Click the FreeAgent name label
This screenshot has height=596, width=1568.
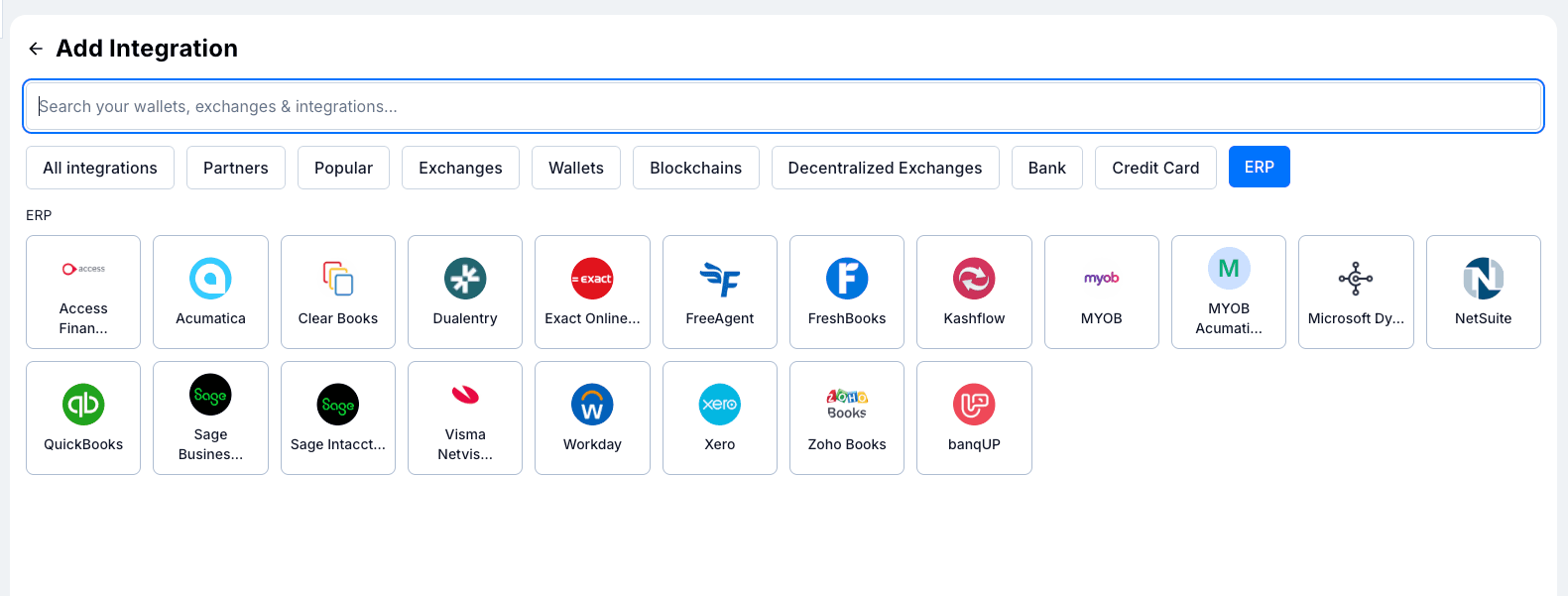720,318
